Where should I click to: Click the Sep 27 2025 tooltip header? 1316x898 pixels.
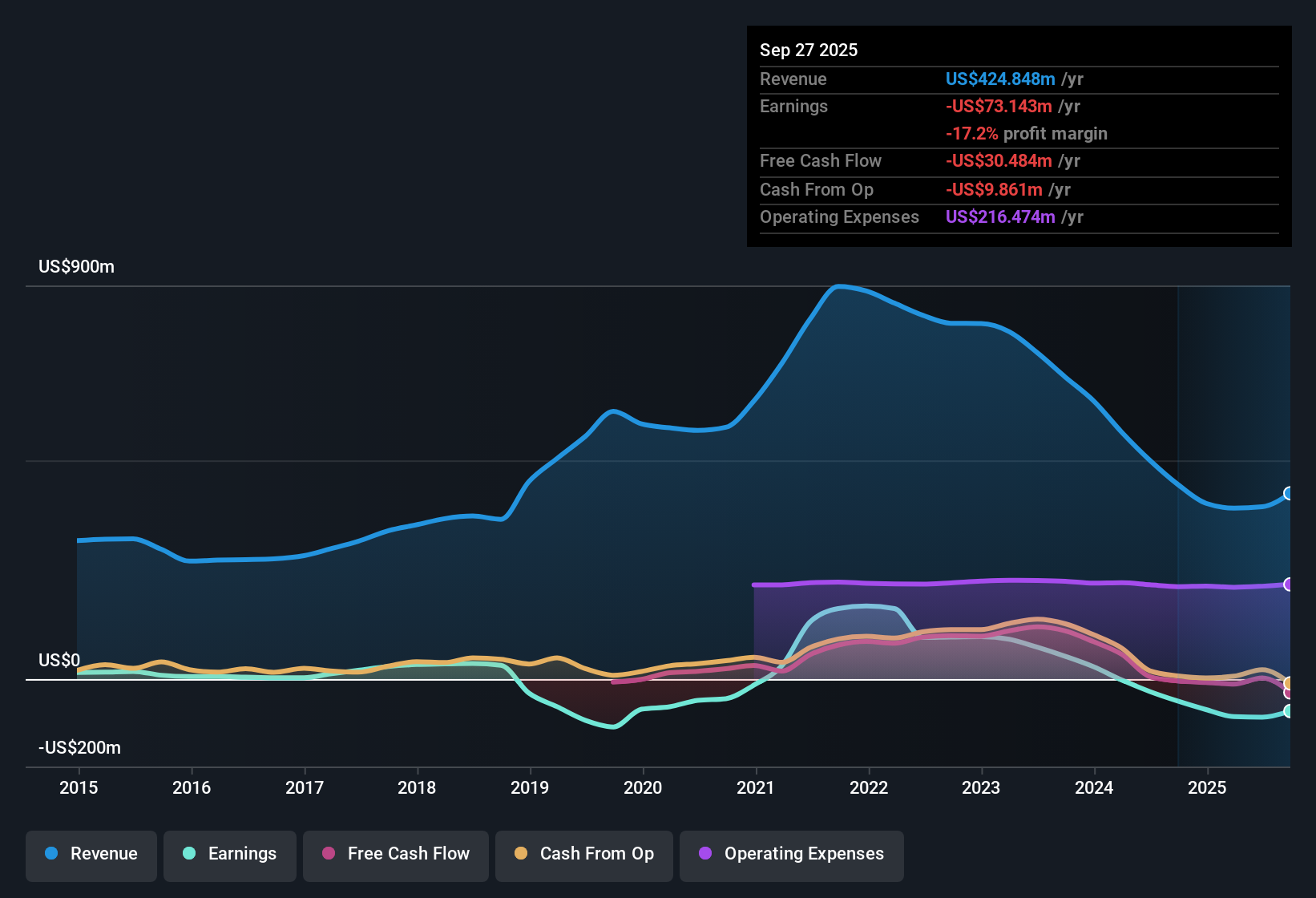click(809, 50)
